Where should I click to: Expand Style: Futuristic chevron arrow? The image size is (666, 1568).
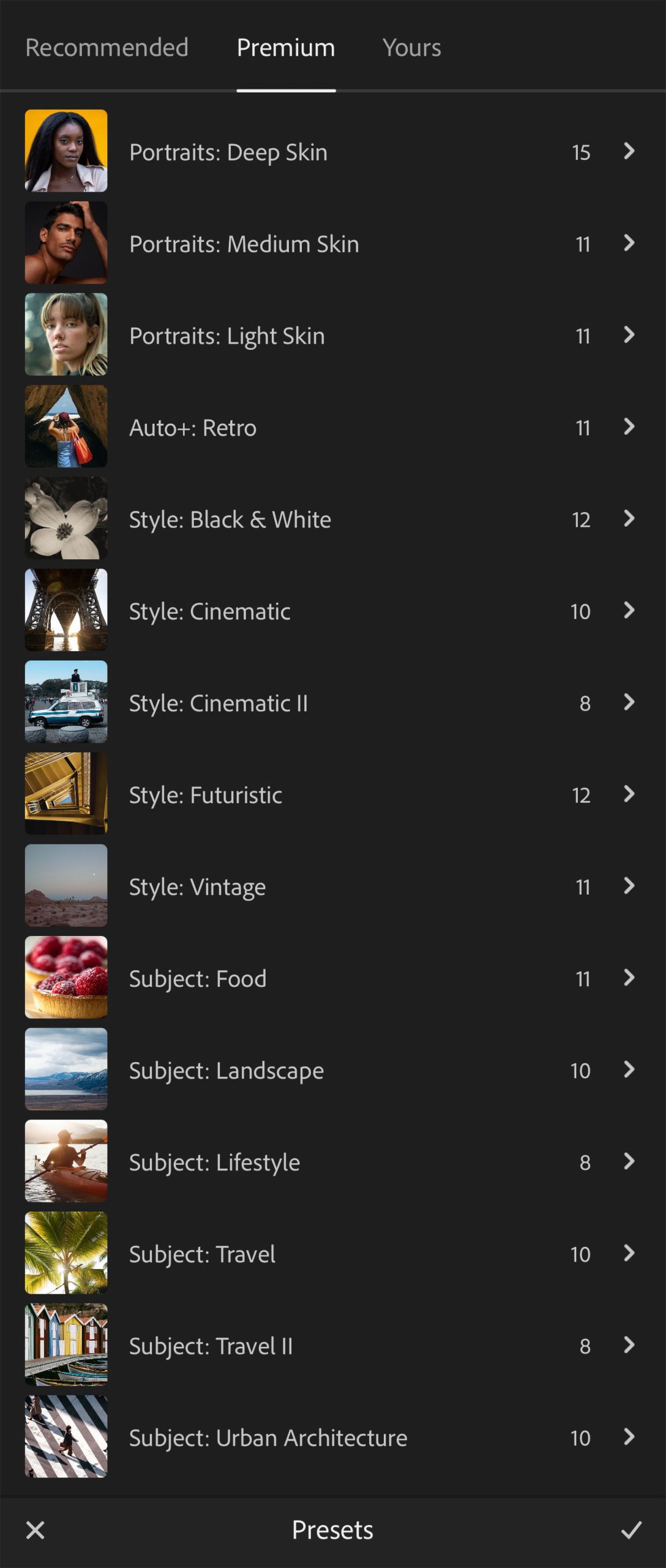pyautogui.click(x=629, y=794)
